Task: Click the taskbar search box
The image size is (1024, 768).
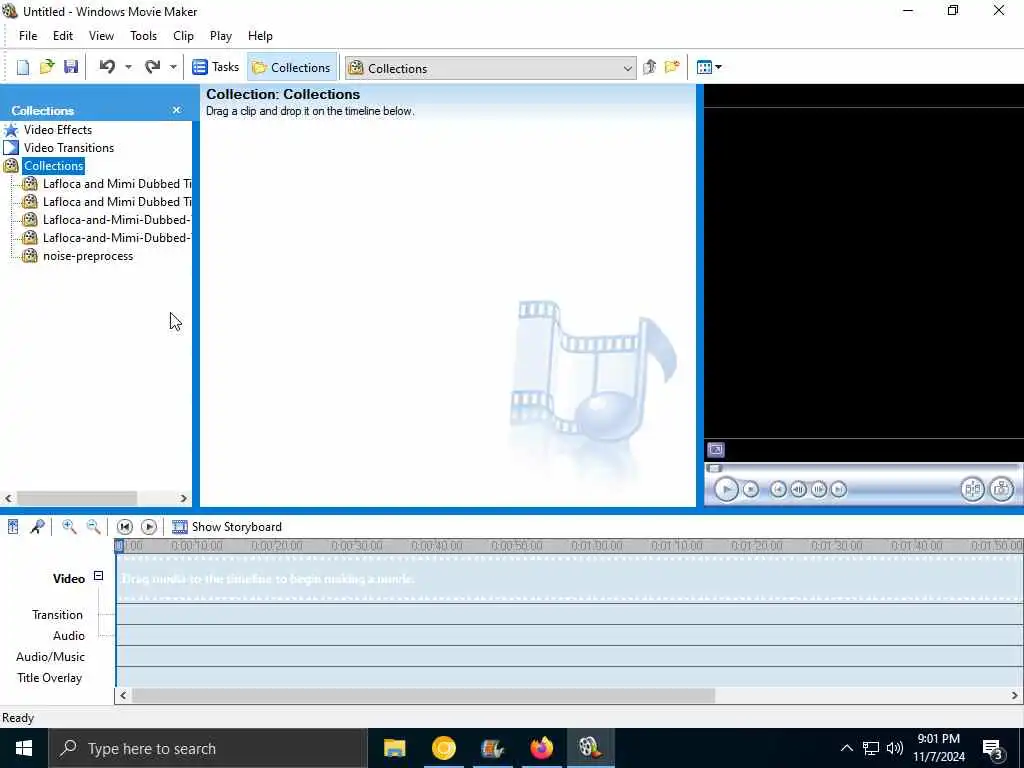Action: (208, 748)
